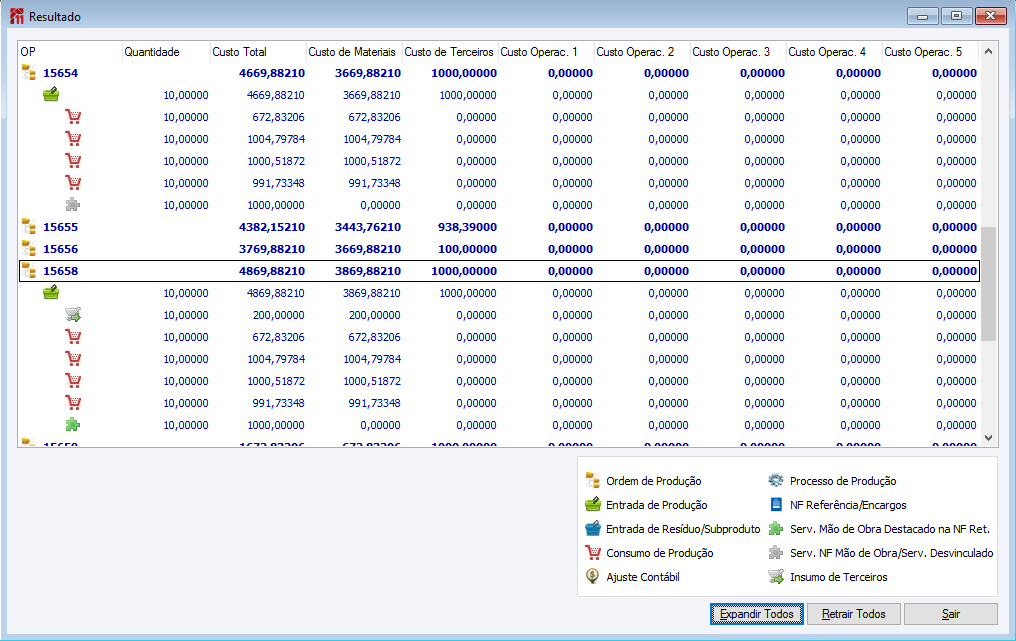Click the OP column header

(70, 52)
